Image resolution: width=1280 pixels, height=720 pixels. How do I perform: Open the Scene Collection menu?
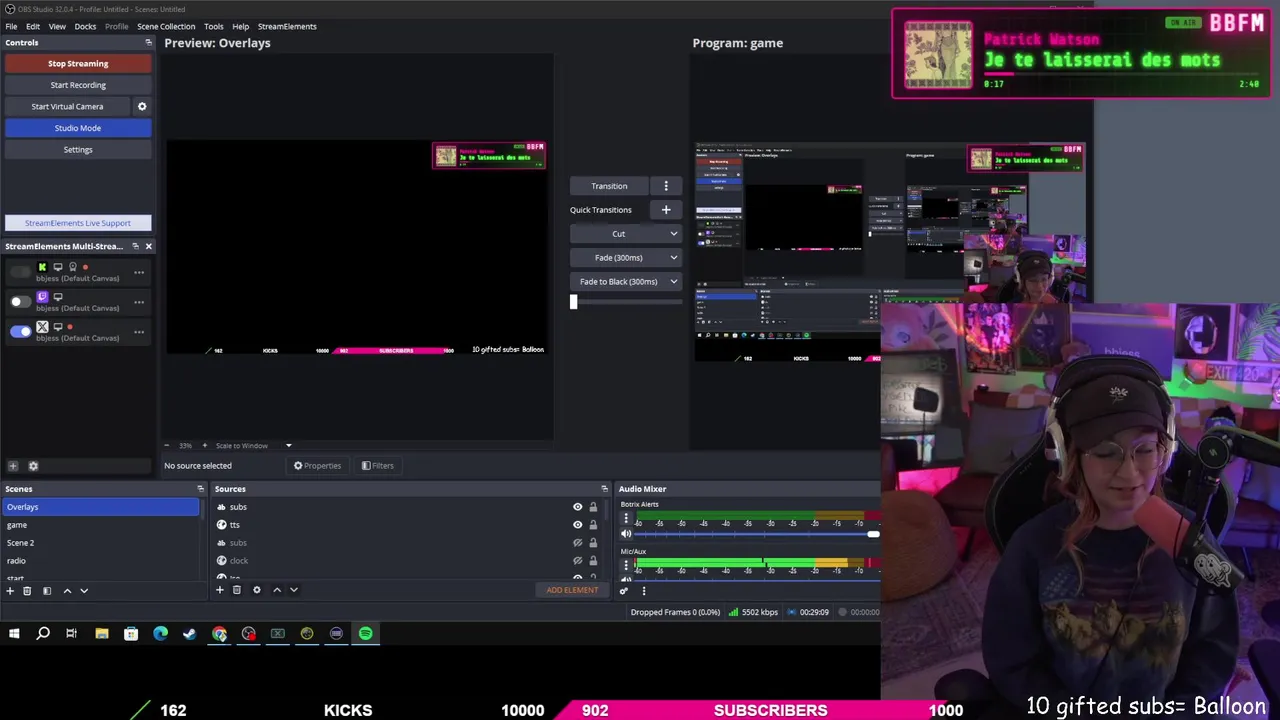pyautogui.click(x=166, y=26)
